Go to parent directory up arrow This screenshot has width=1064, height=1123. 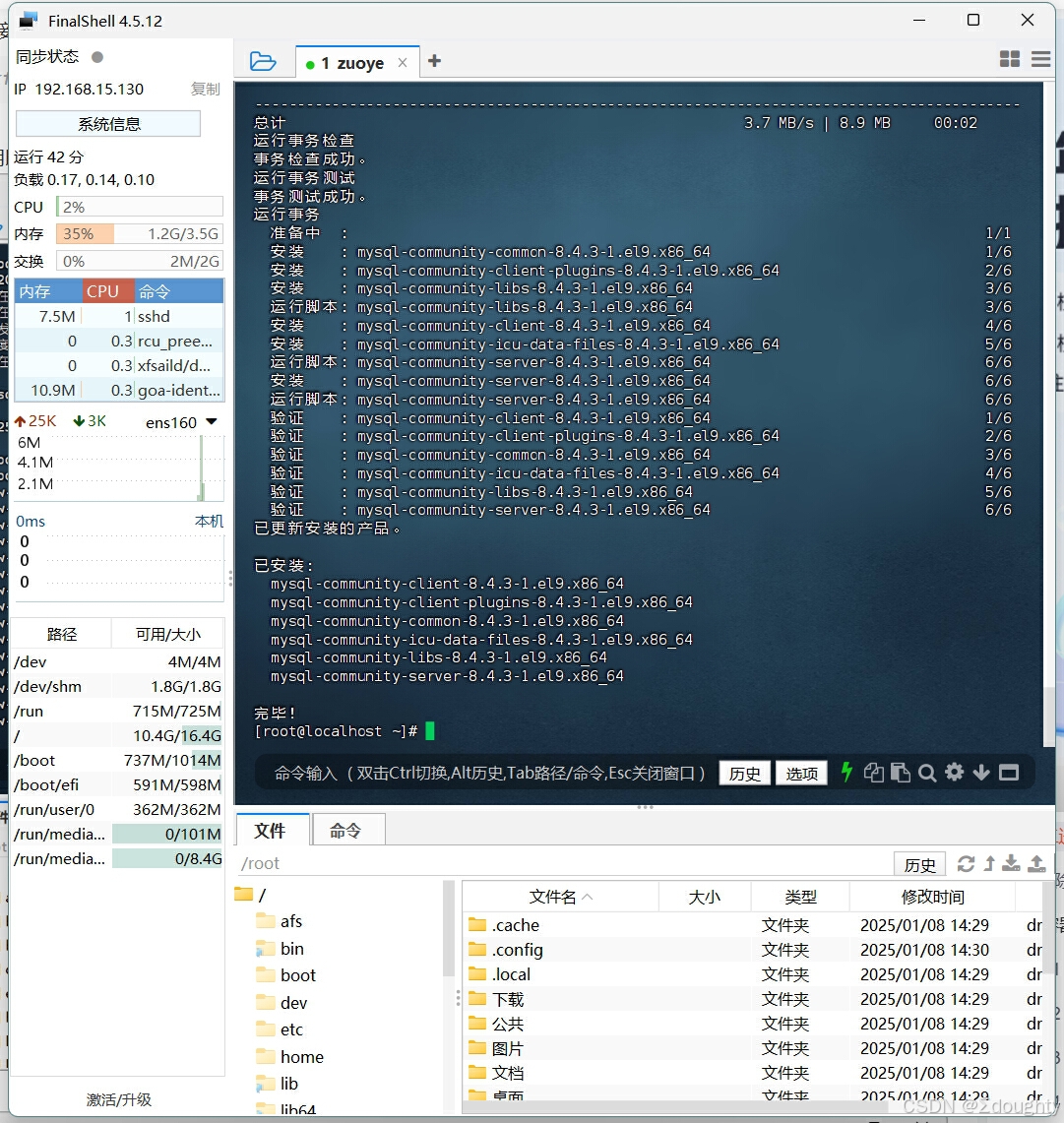pyautogui.click(x=989, y=864)
